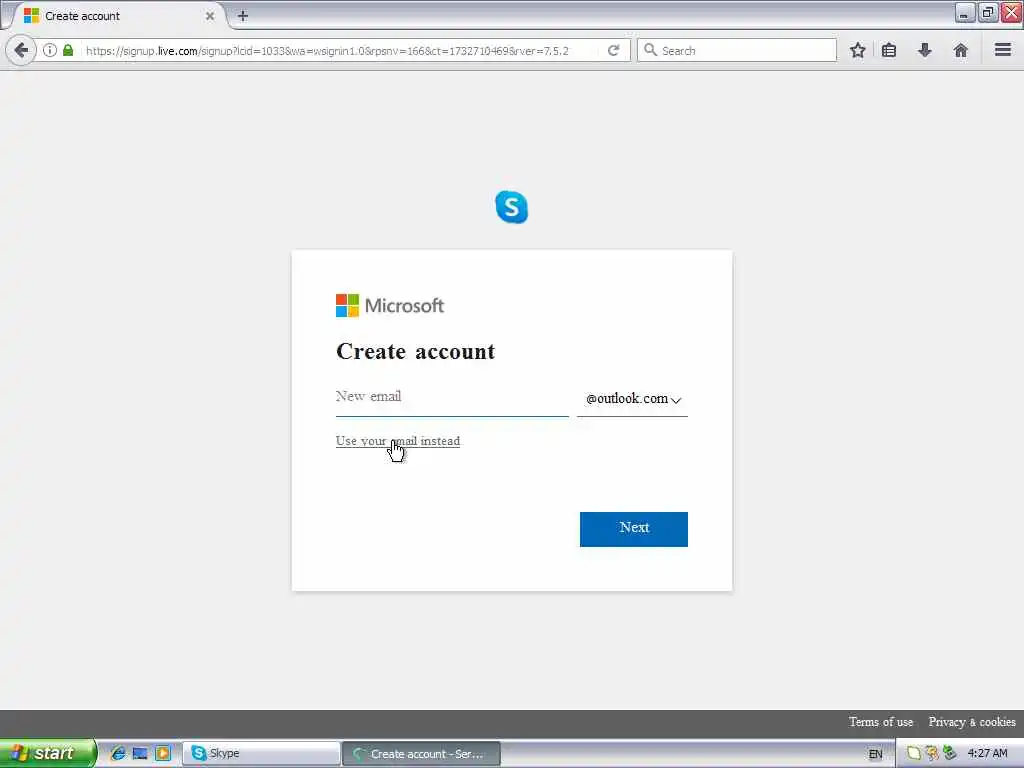The width and height of the screenshot is (1024, 768).
Task: Launch Internet Explorer from quick launch
Action: (x=118, y=753)
